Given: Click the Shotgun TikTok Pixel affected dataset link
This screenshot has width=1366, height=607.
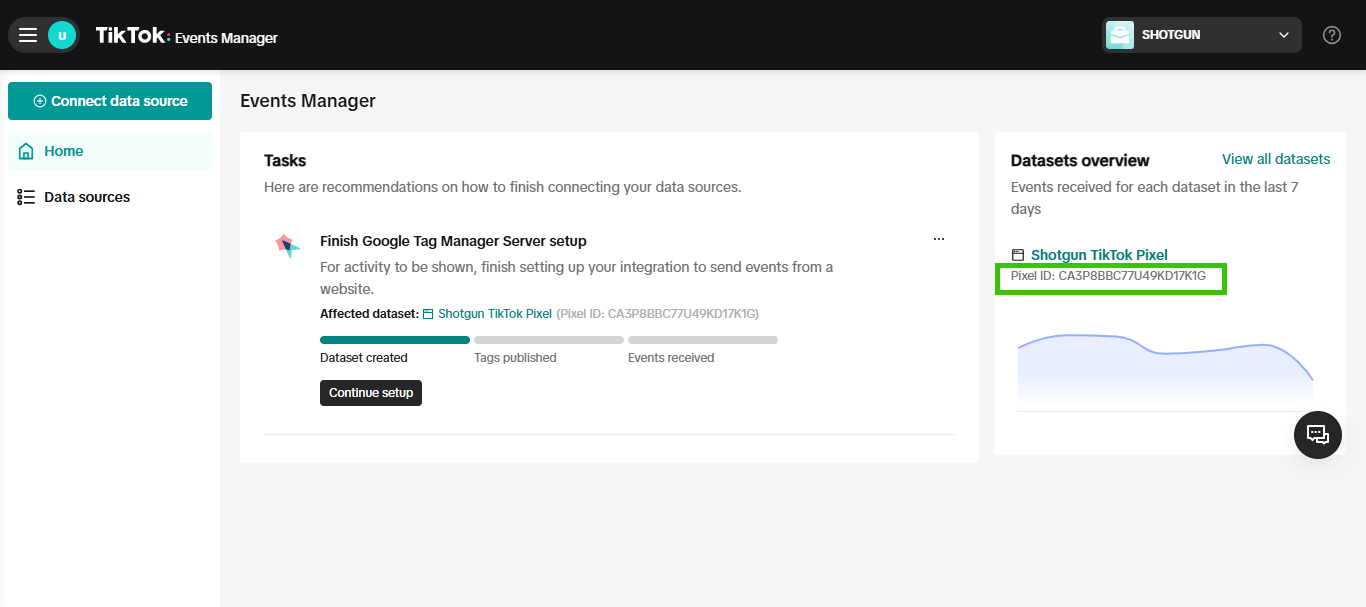Looking at the screenshot, I should [493, 313].
